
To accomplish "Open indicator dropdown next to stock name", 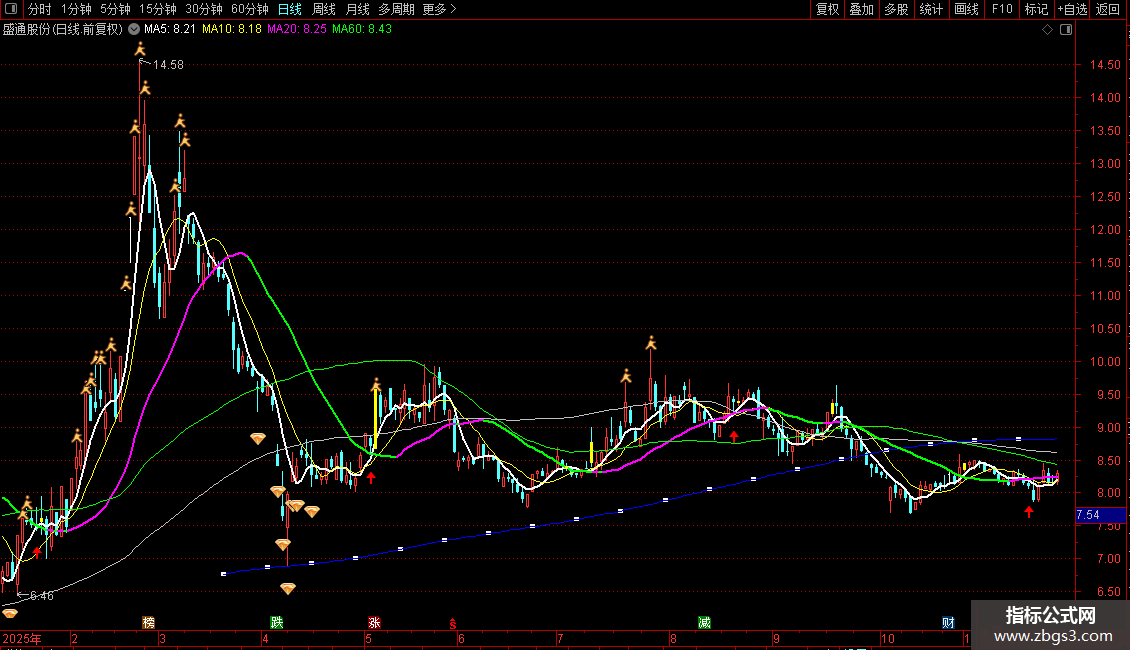I will (x=134, y=30).
